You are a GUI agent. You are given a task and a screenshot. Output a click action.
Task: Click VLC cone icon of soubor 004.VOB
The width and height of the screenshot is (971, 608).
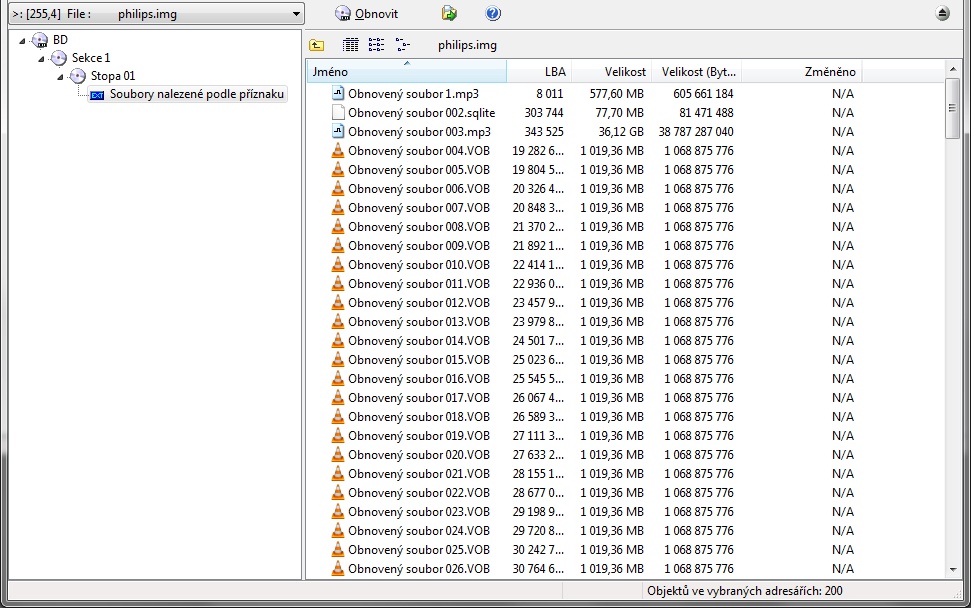coord(337,150)
